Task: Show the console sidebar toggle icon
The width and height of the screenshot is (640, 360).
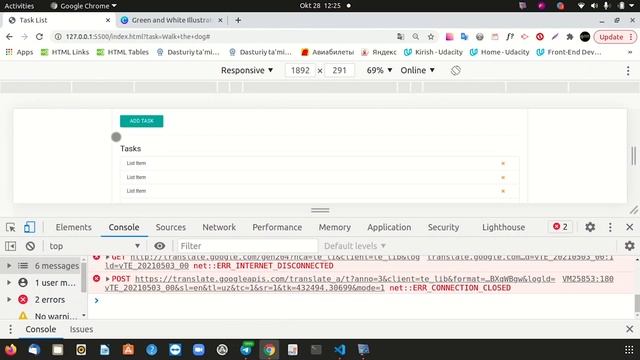Action: coord(11,246)
